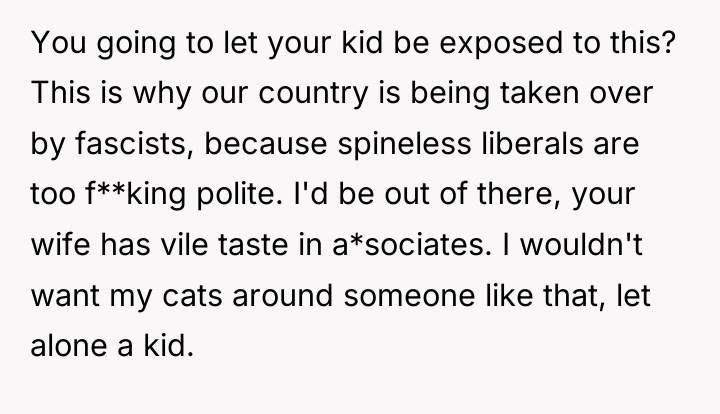The width and height of the screenshot is (720, 414).
Task: Click the word "vile" in the text
Action: [x=184, y=244]
